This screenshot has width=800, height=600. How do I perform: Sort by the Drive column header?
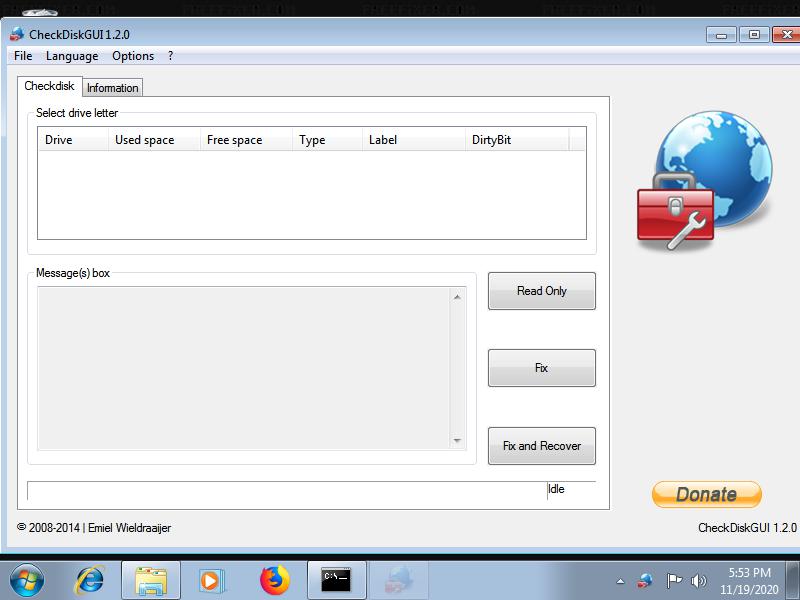click(73, 140)
